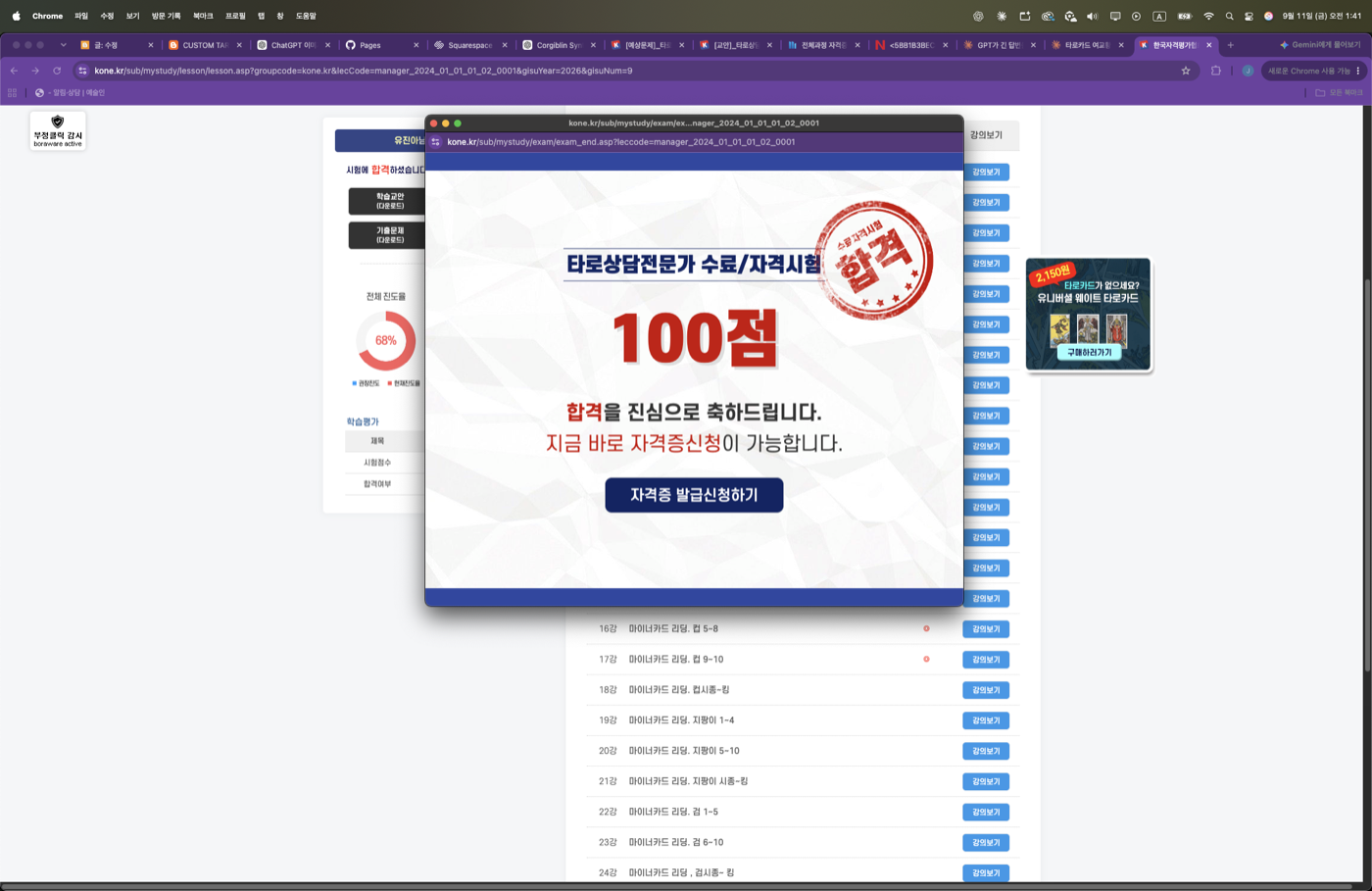Screen dimensions: 1372x891
Task: Switch to the Corgiblin tab
Action: tap(560, 45)
